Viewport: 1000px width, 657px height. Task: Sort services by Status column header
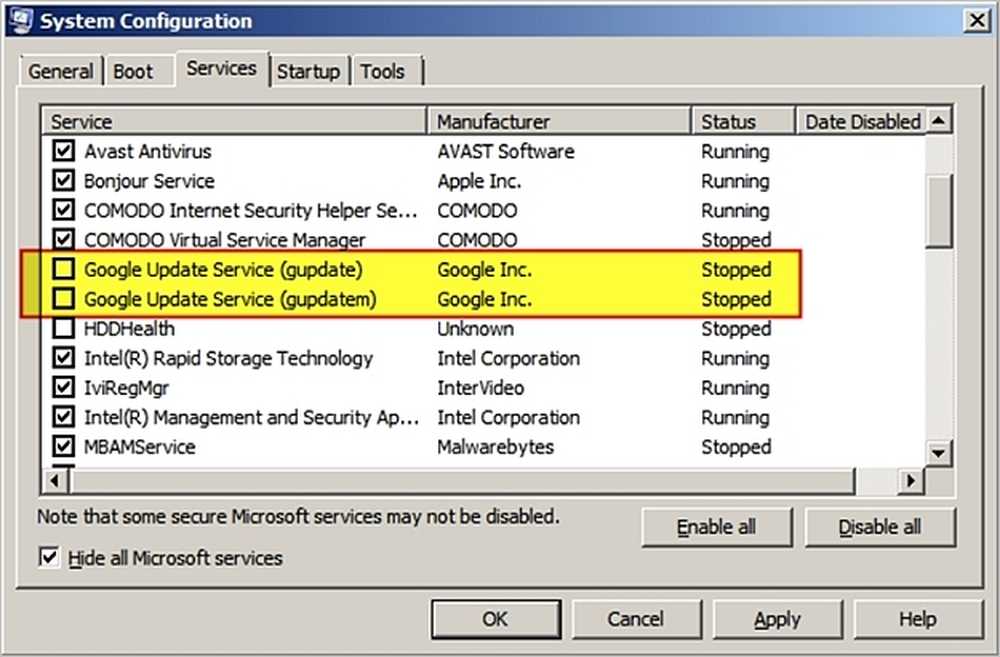(x=743, y=121)
